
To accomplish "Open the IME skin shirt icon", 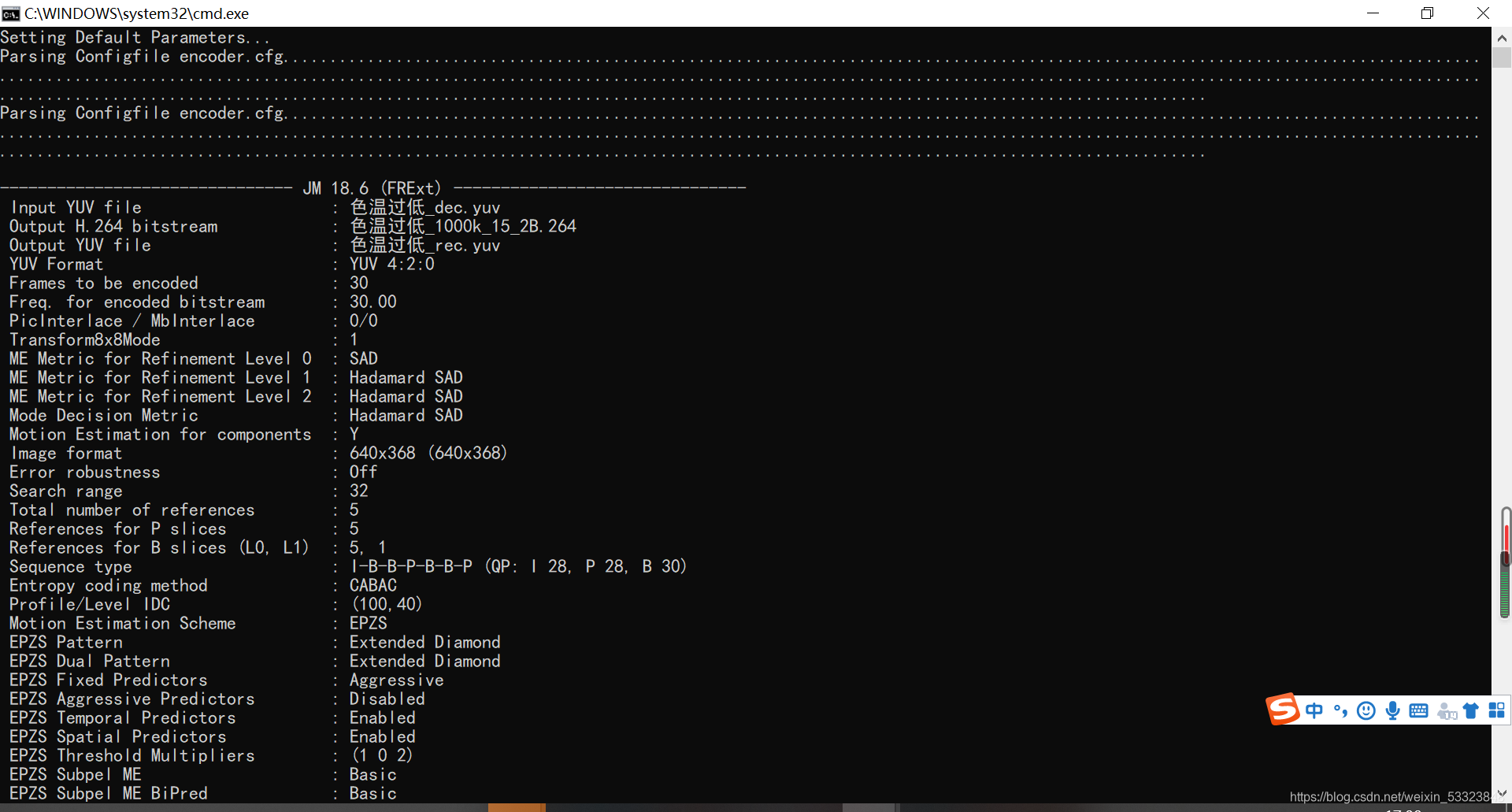I will pyautogui.click(x=1470, y=711).
